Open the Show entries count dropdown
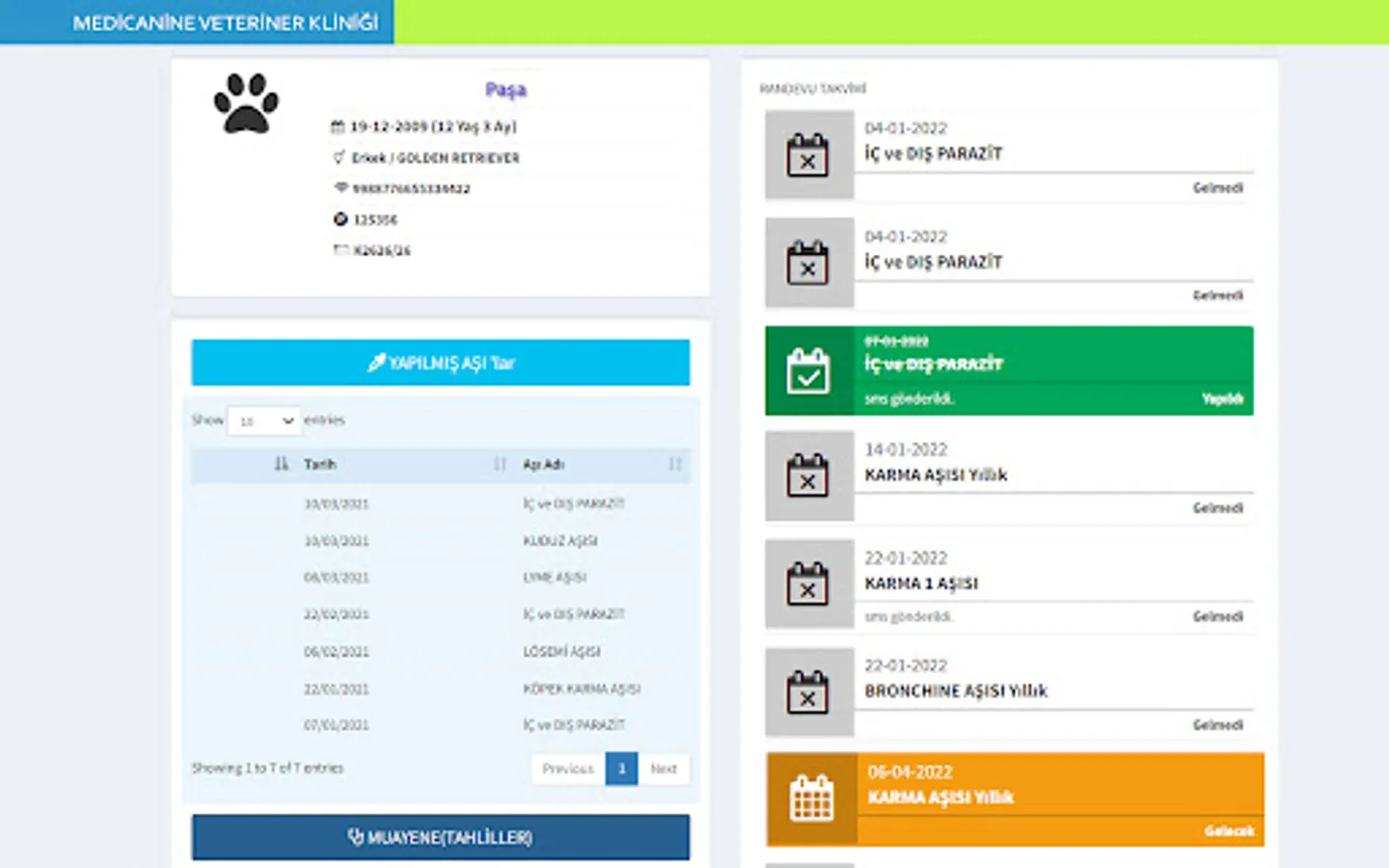Screen dimensions: 1389x868 click(264, 420)
